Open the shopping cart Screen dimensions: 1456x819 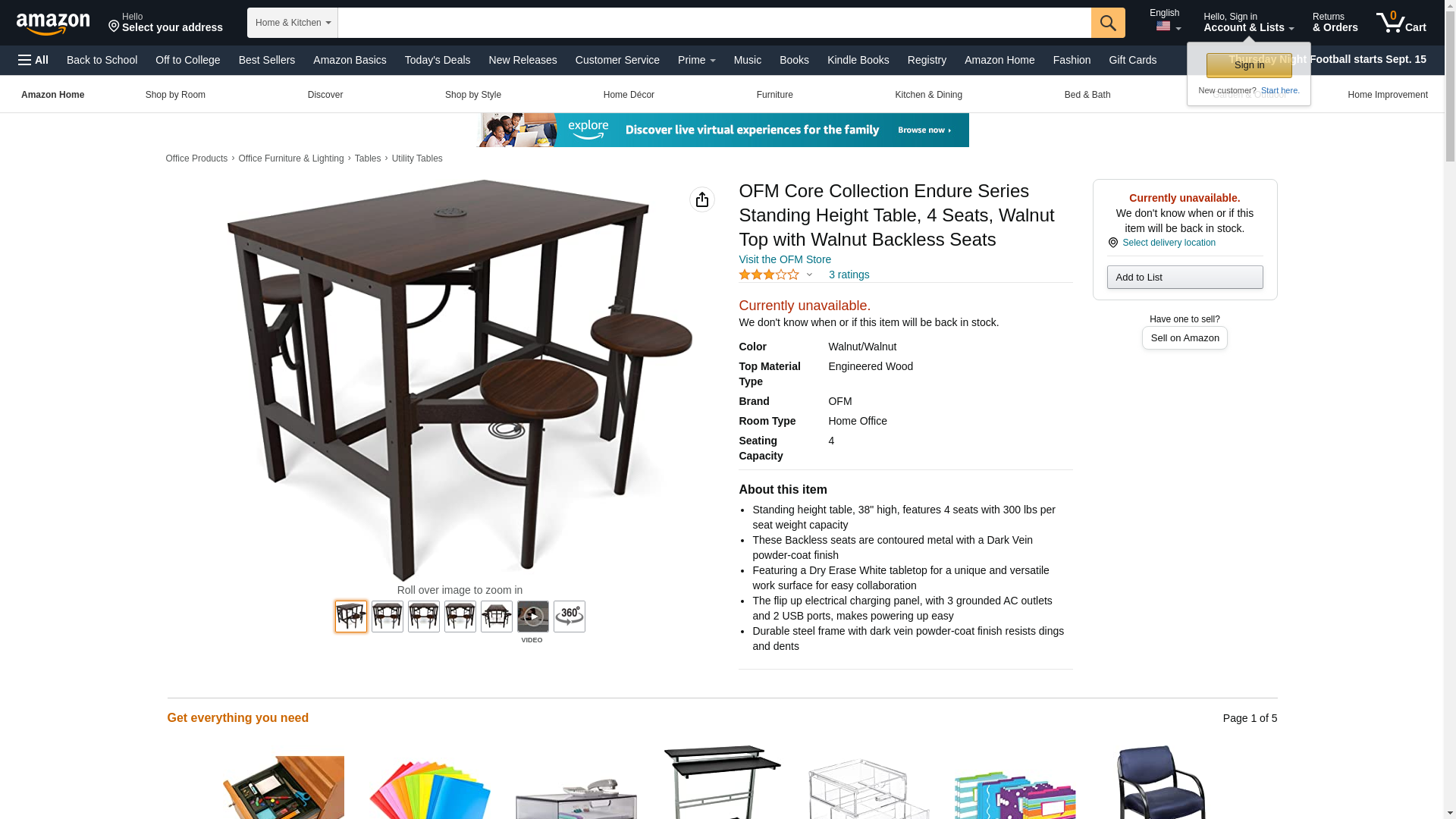tap(1401, 22)
